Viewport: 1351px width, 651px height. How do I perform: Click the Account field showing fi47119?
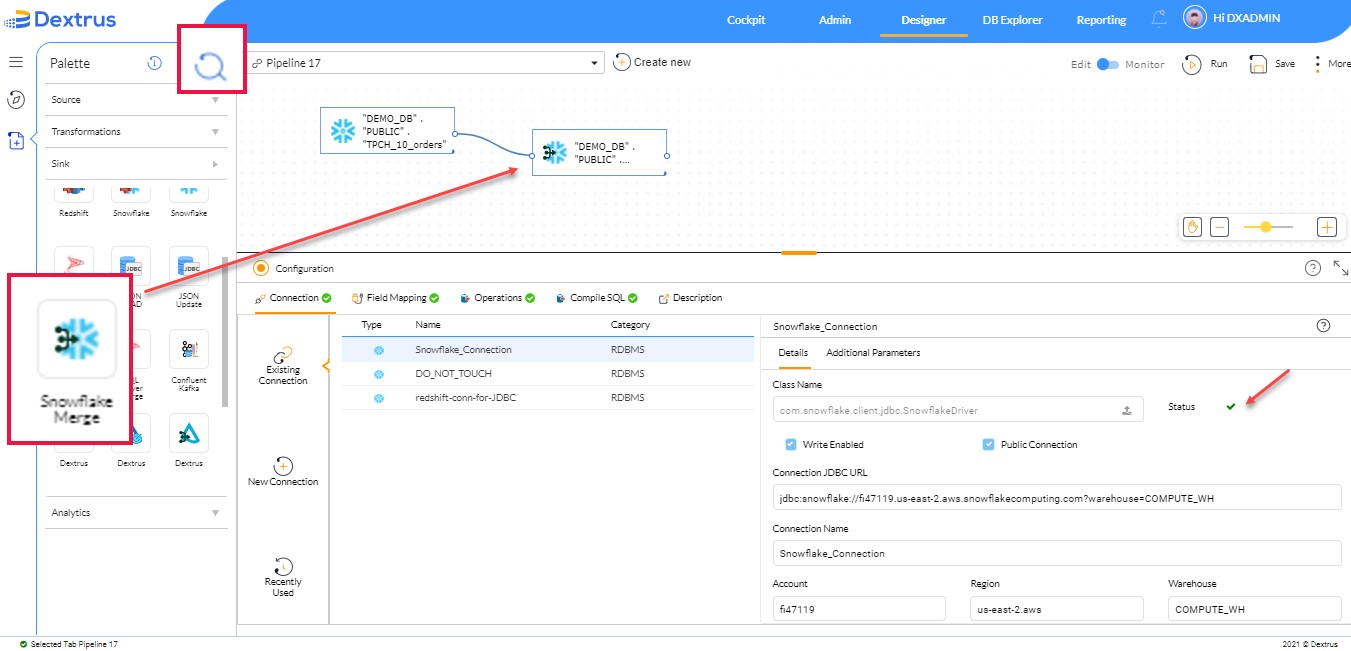pos(859,609)
